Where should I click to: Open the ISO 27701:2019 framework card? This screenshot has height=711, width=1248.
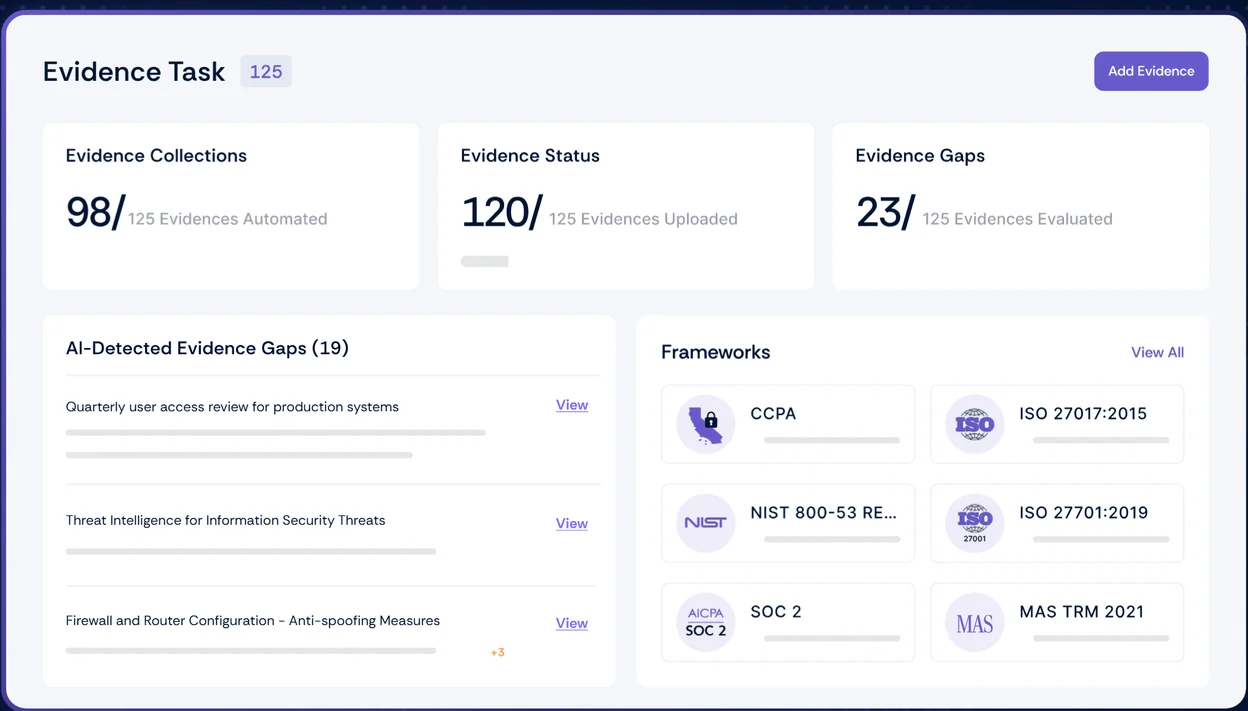pos(1057,523)
